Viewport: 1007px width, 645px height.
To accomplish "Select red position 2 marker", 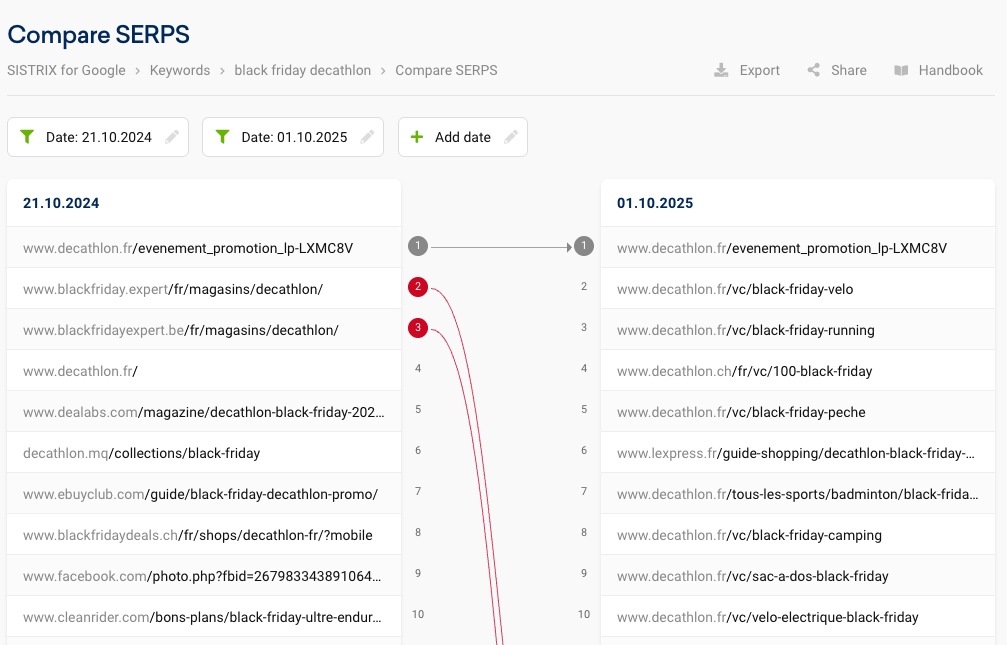I will 418,288.
